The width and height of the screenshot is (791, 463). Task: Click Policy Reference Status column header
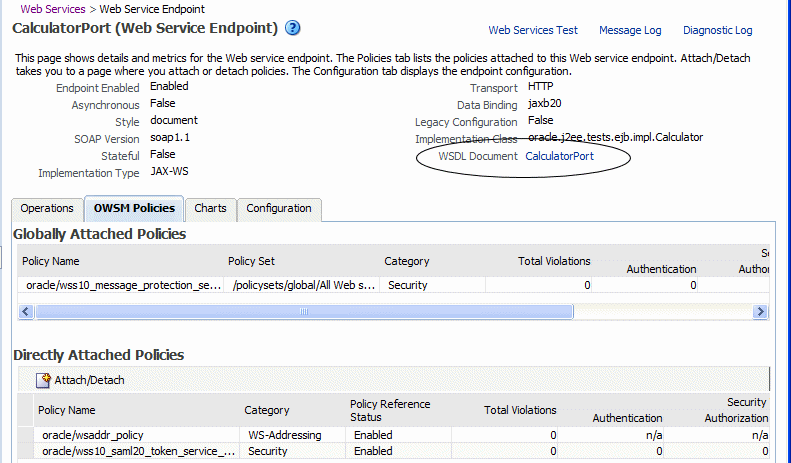coord(390,410)
